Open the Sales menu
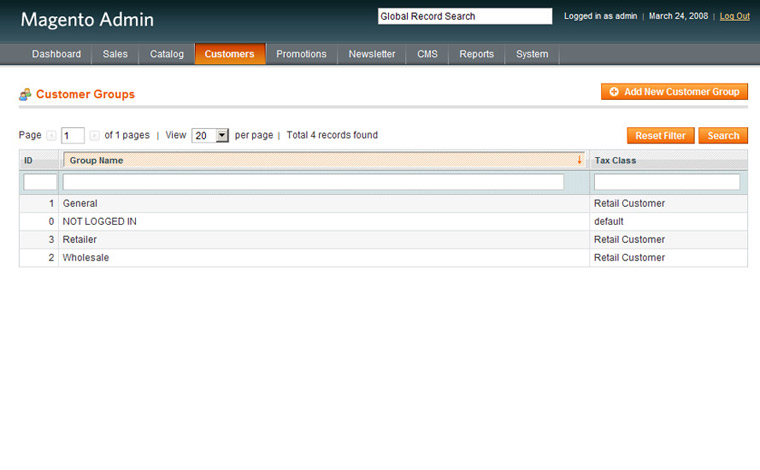This screenshot has height=470, width=760. click(115, 54)
